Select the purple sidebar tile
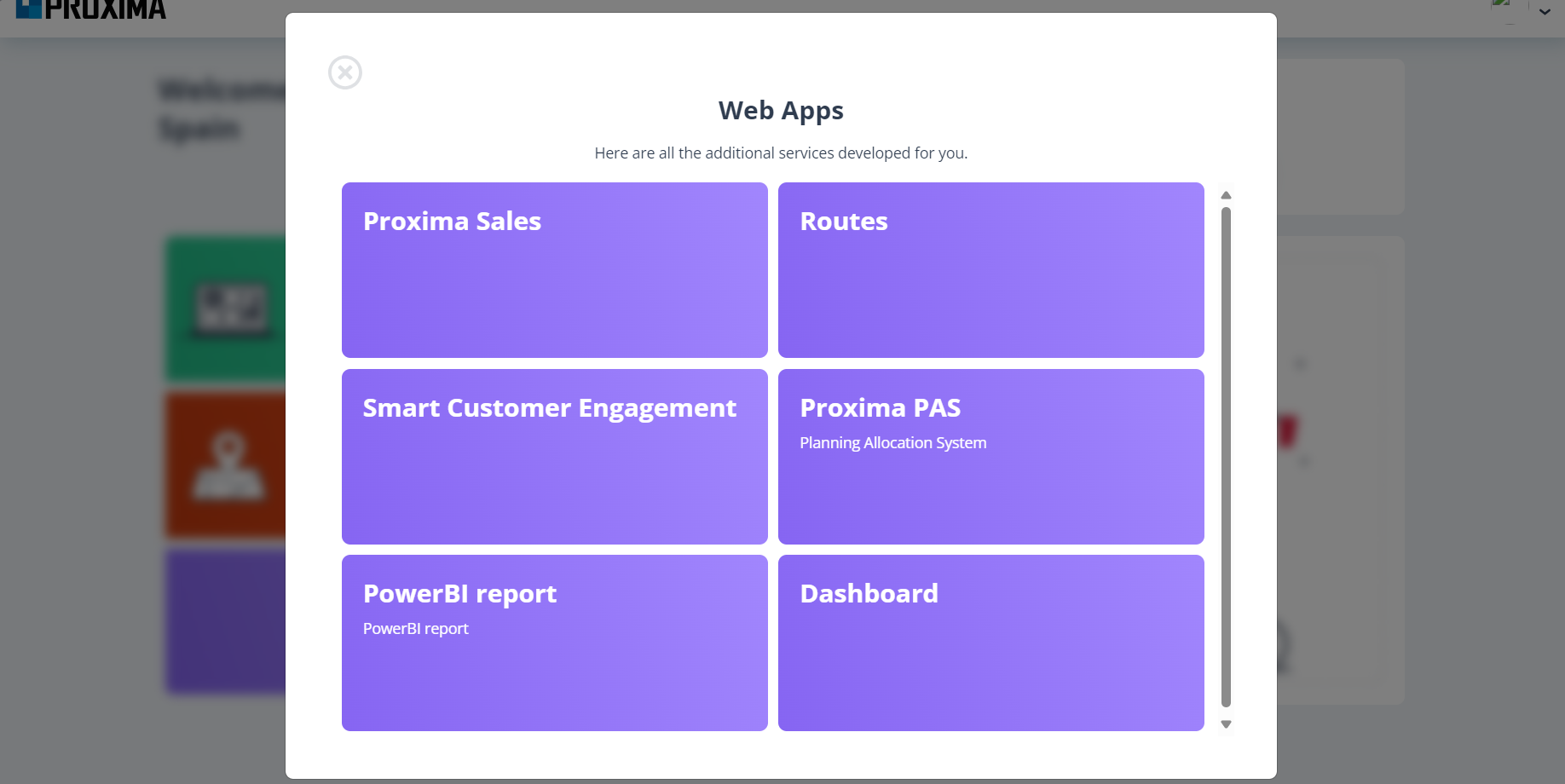 [x=227, y=621]
